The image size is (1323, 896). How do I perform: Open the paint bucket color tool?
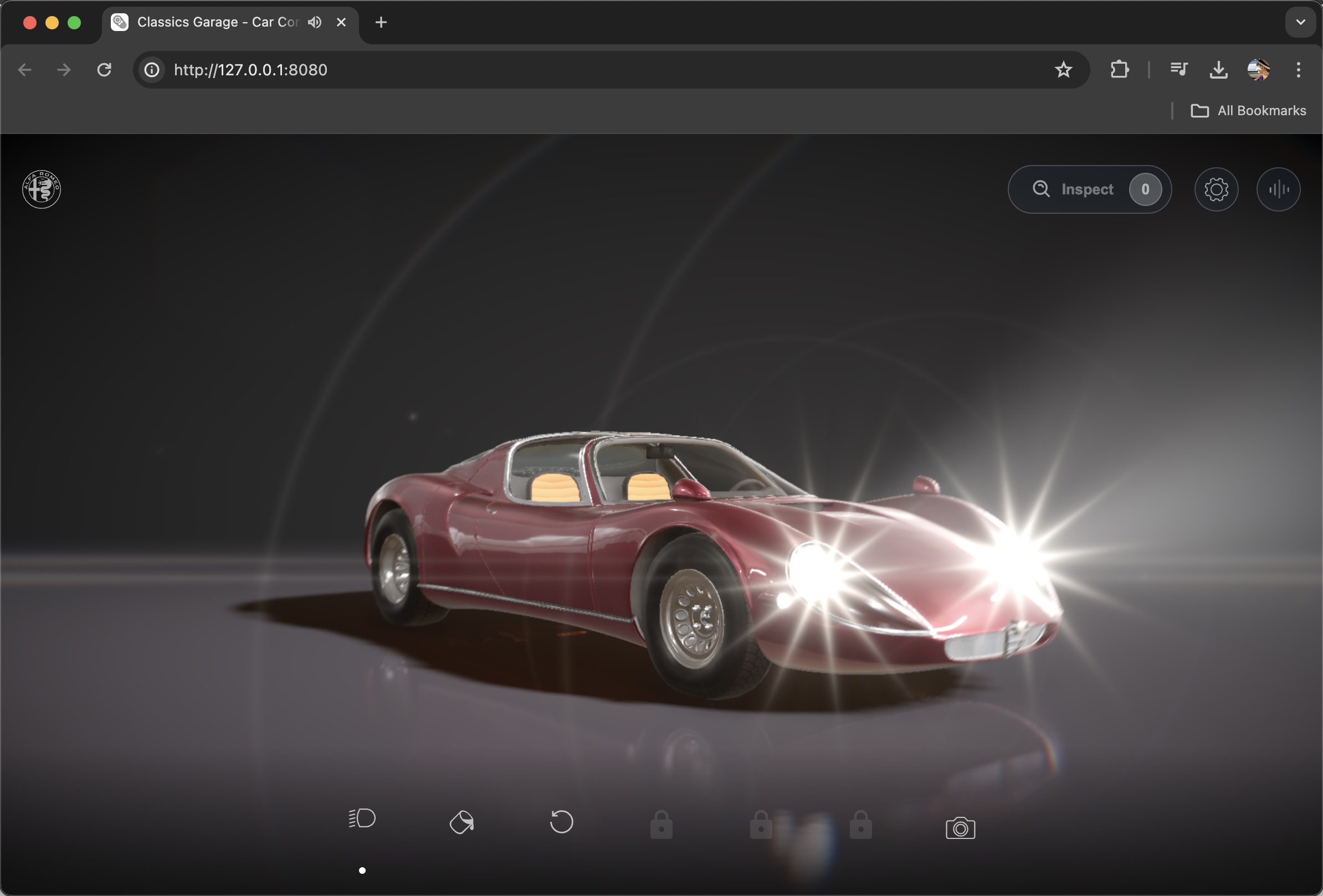point(461,822)
